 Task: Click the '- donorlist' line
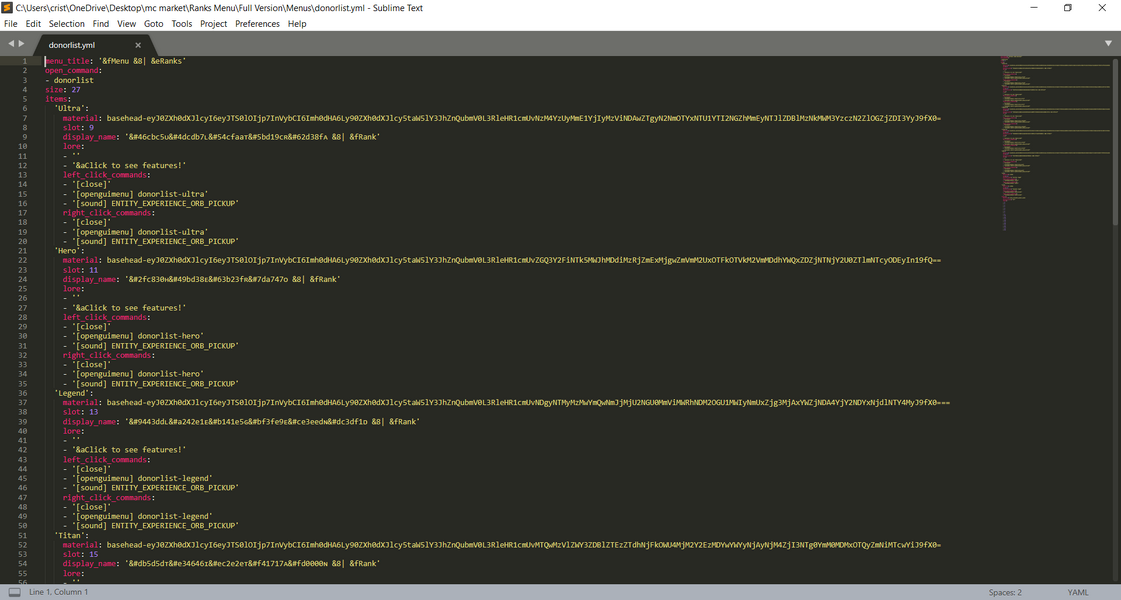coord(69,80)
